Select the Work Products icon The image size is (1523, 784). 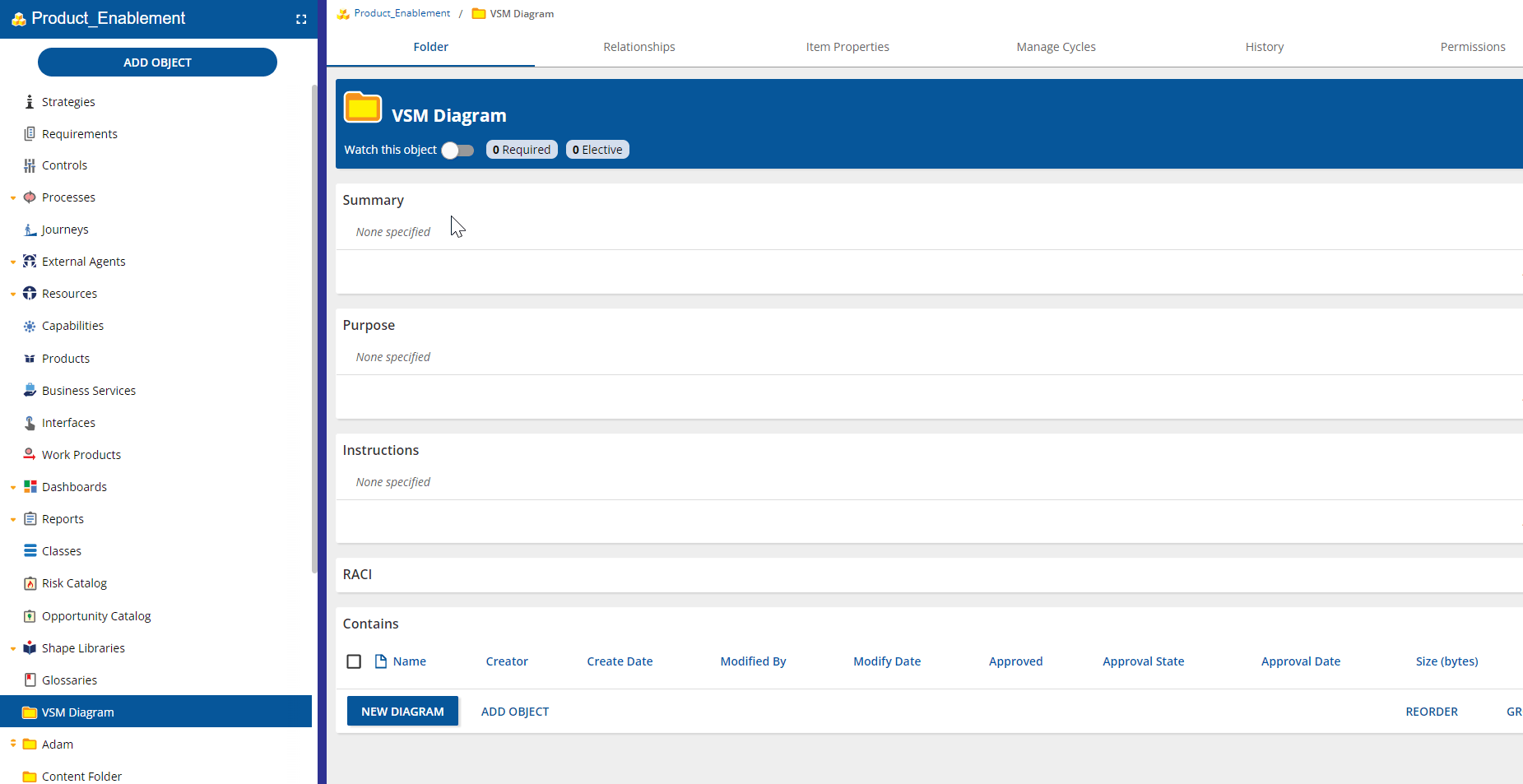coord(29,454)
